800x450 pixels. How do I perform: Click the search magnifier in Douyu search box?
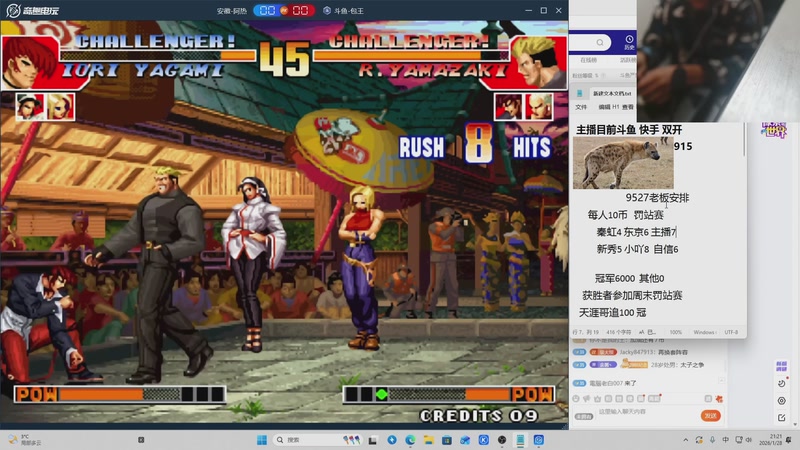tap(600, 42)
